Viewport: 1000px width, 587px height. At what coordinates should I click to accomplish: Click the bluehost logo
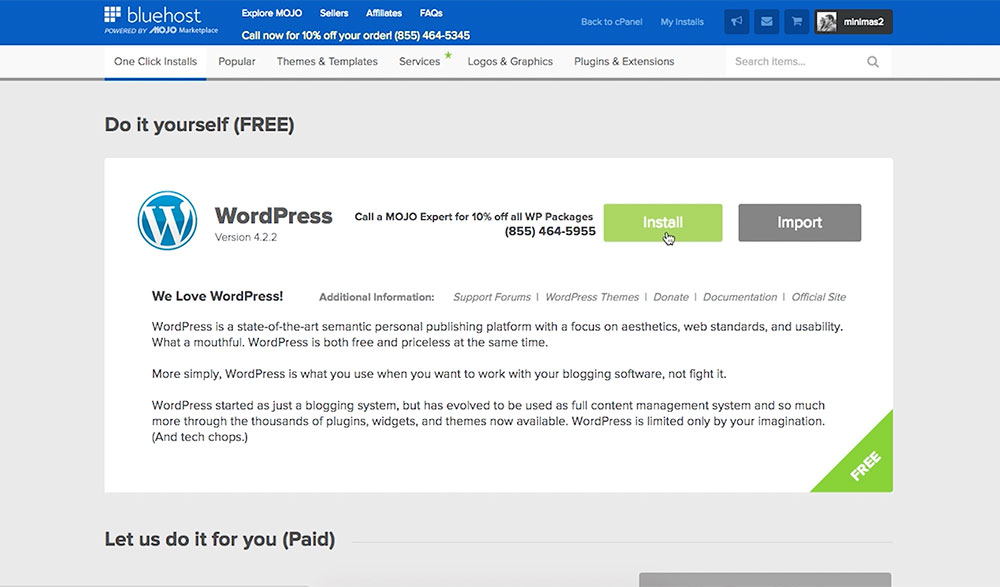click(161, 20)
